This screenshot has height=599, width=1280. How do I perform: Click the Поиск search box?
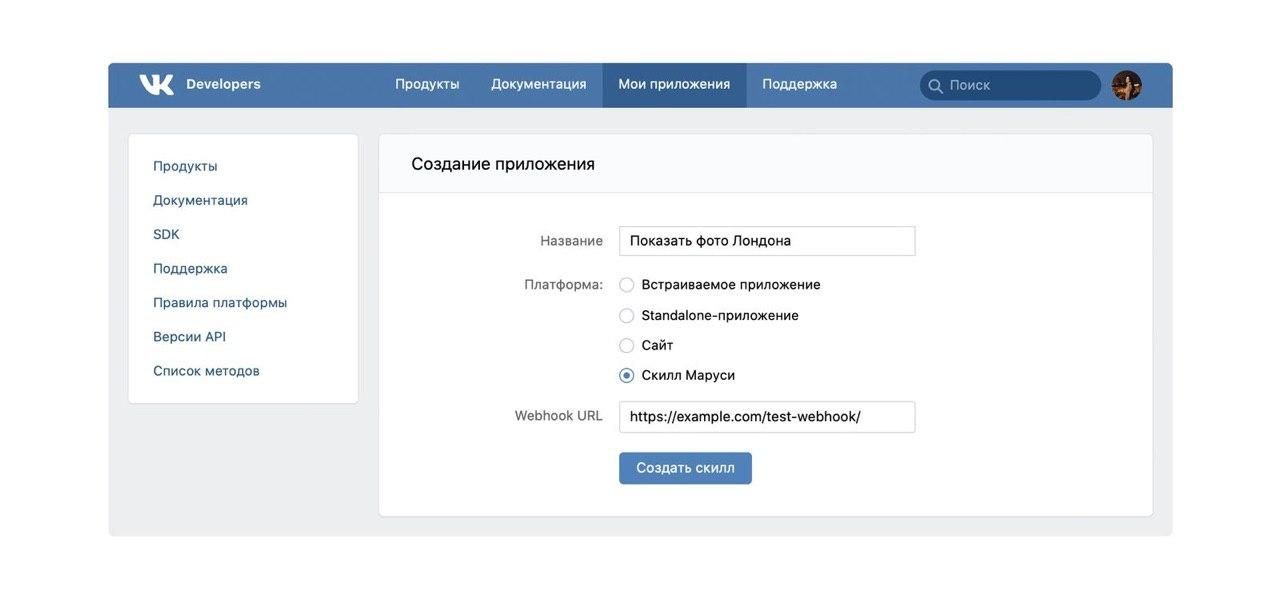pos(1020,86)
